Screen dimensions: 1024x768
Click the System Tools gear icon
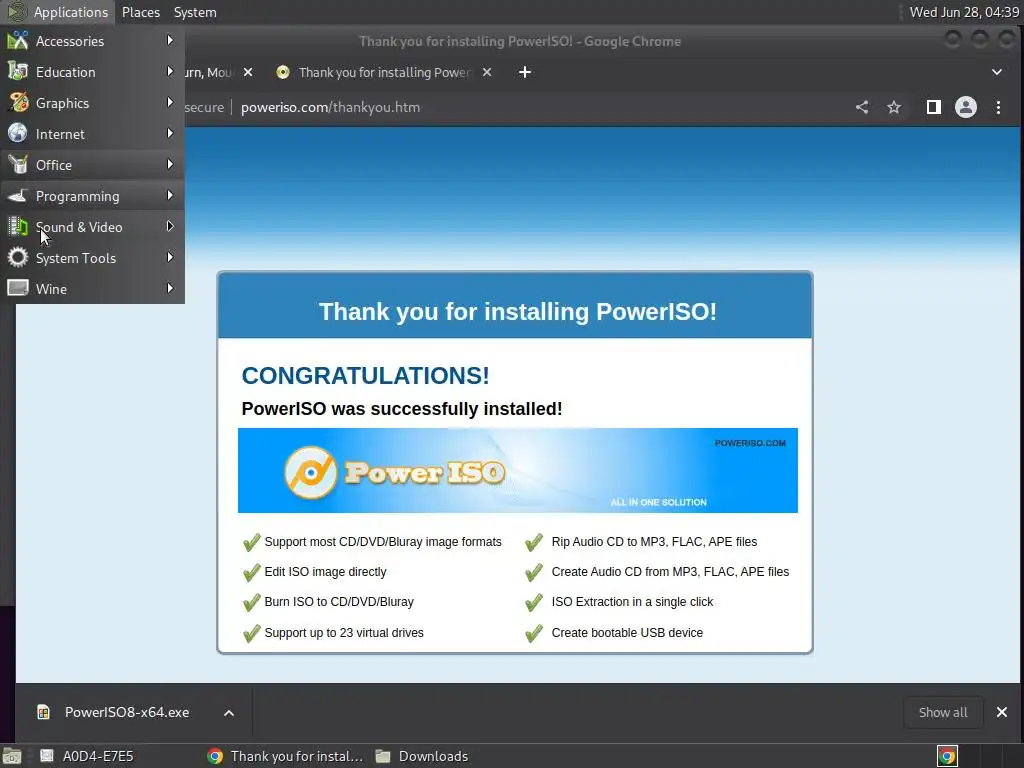[x=18, y=257]
